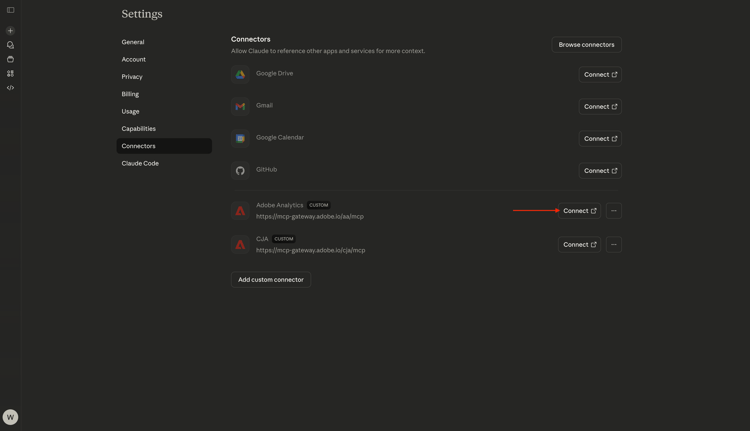
Task: Select the Connectors settings section
Action: tap(164, 146)
